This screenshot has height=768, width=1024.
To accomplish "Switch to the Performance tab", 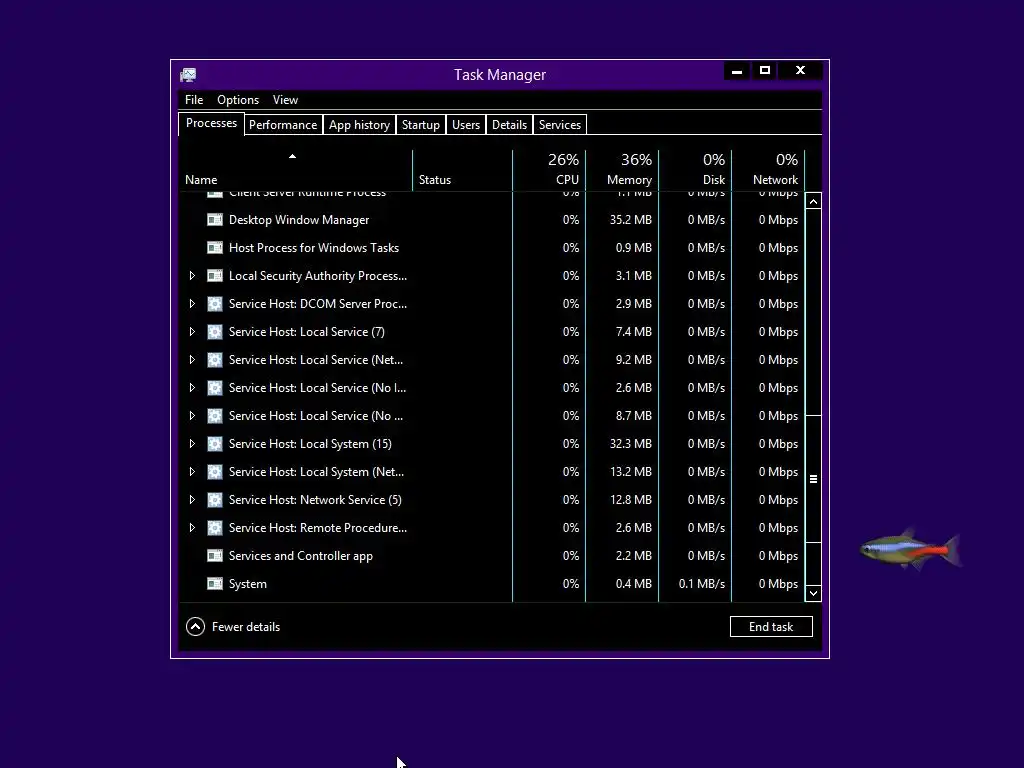I will 283,125.
